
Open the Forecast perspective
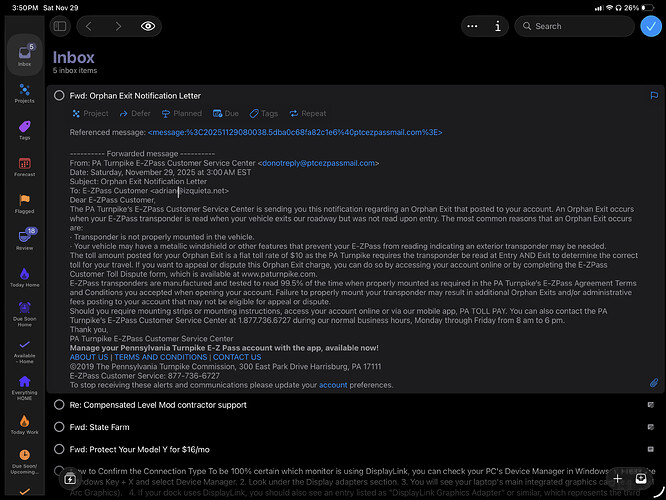pyautogui.click(x=23, y=167)
